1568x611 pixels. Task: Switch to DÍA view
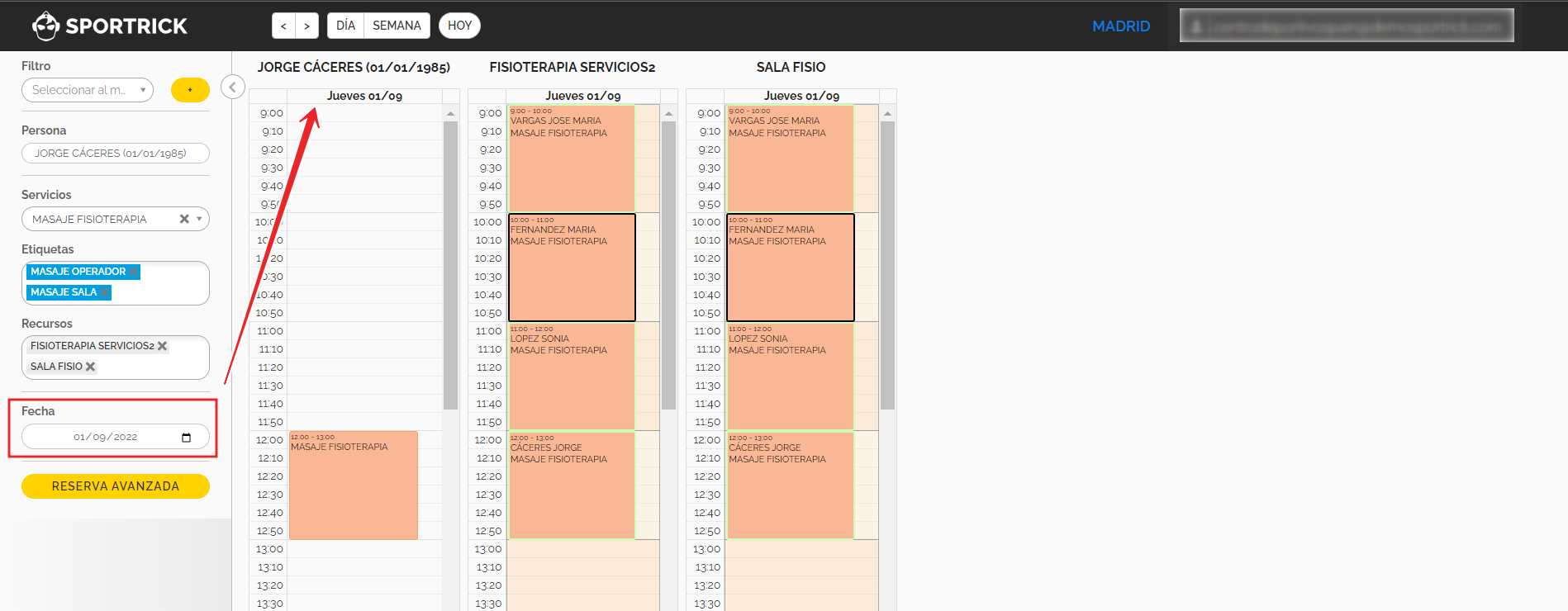click(x=345, y=26)
